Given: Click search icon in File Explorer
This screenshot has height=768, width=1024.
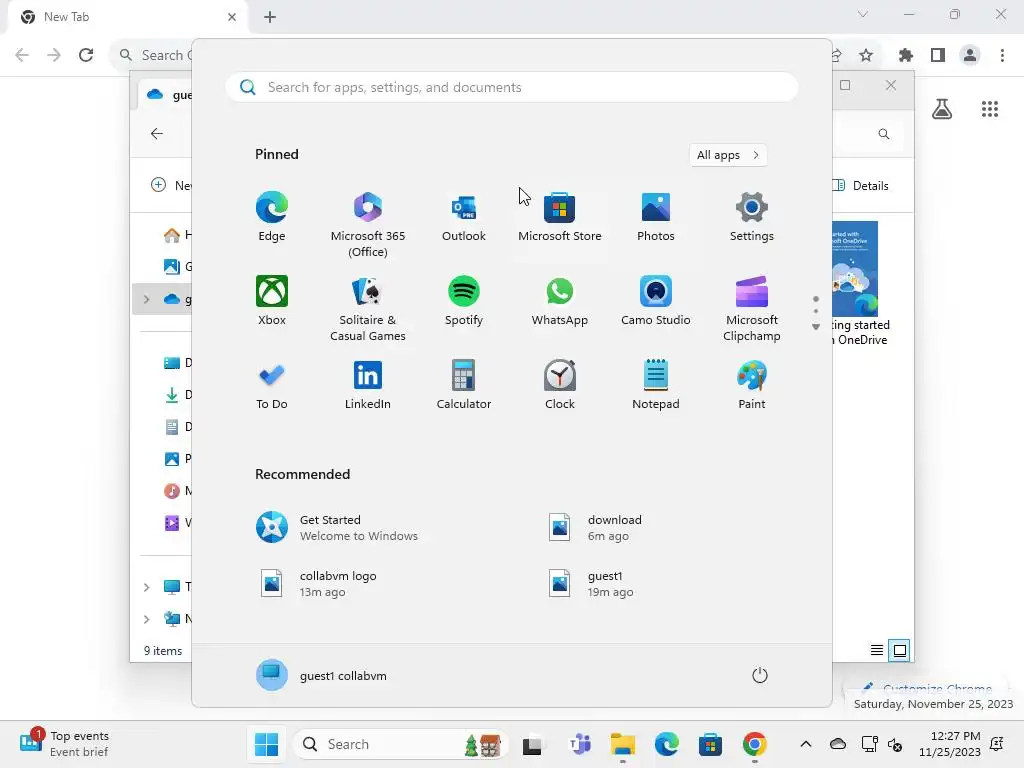Looking at the screenshot, I should click(884, 134).
